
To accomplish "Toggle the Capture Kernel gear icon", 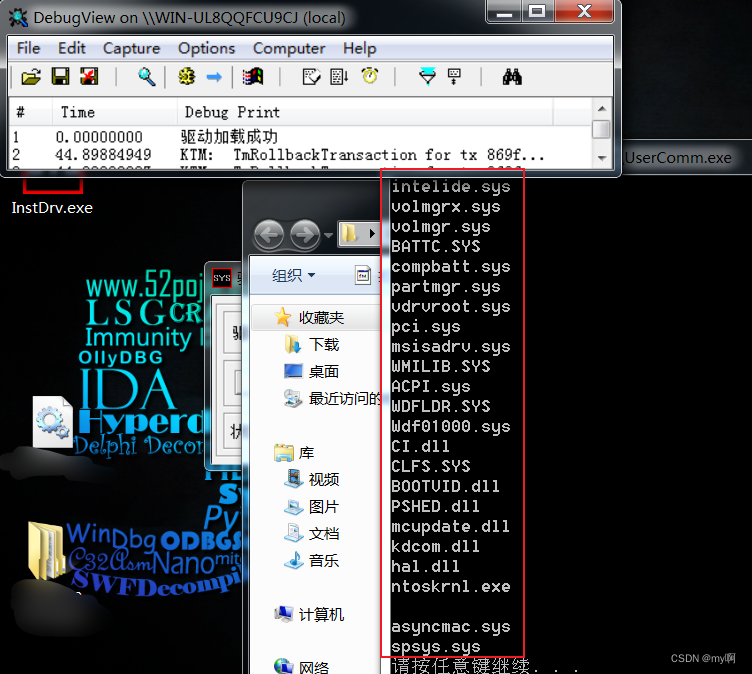I will (x=187, y=77).
